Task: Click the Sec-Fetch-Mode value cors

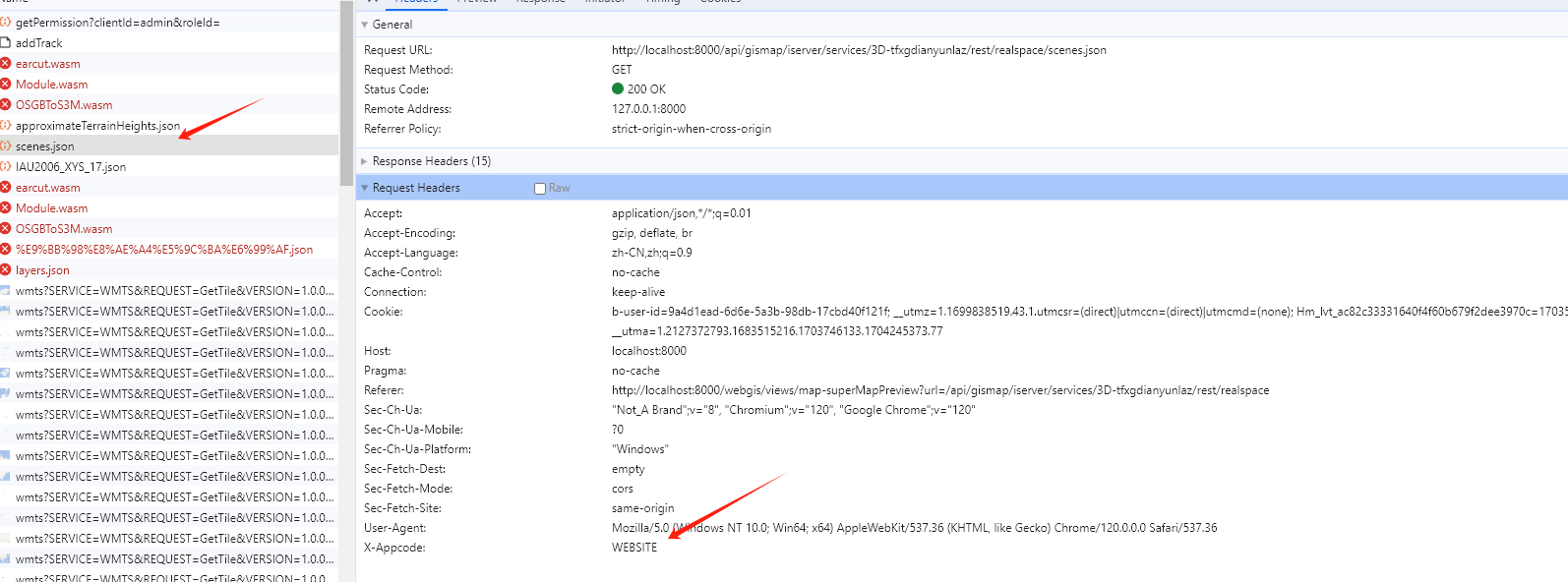Action: coord(623,489)
